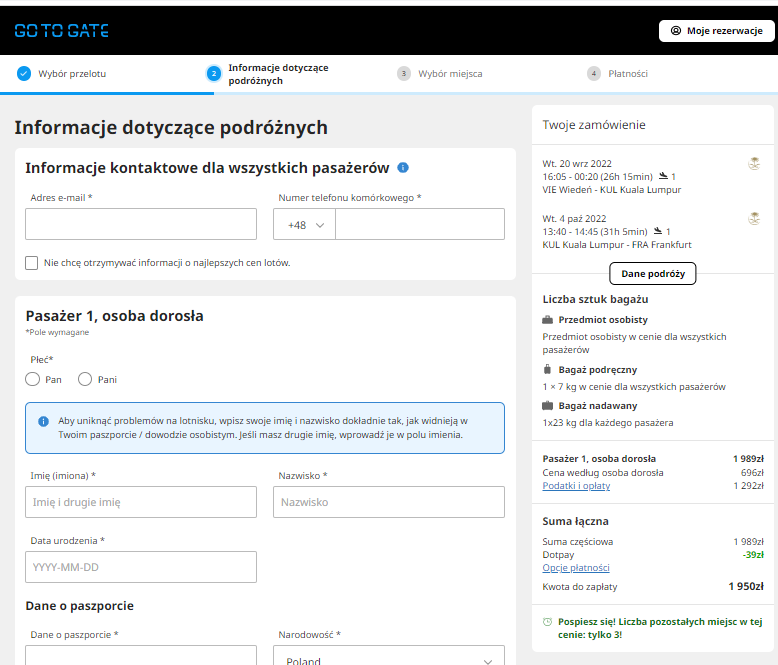Show Dane podróży details
This screenshot has width=778, height=665.
(652, 273)
